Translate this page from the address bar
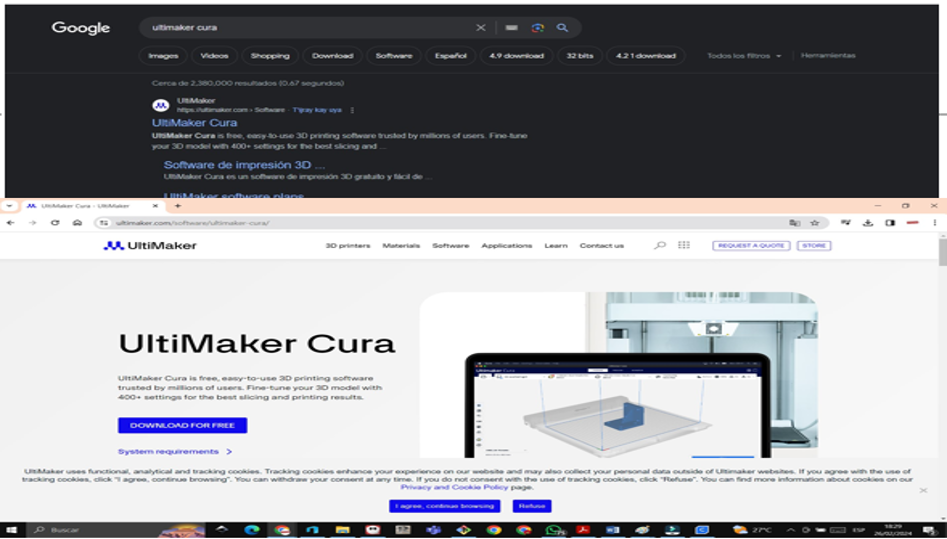The width and height of the screenshot is (947, 539). (795, 223)
